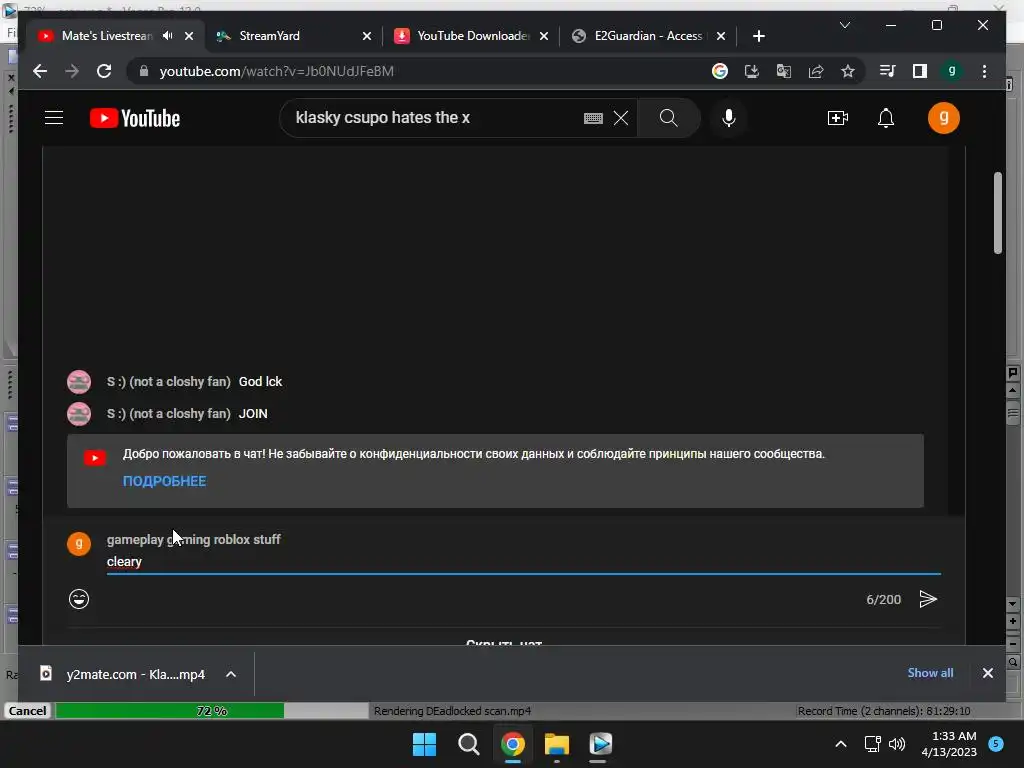Send the chat message arrow
This screenshot has height=768, width=1024.
pos(928,599)
